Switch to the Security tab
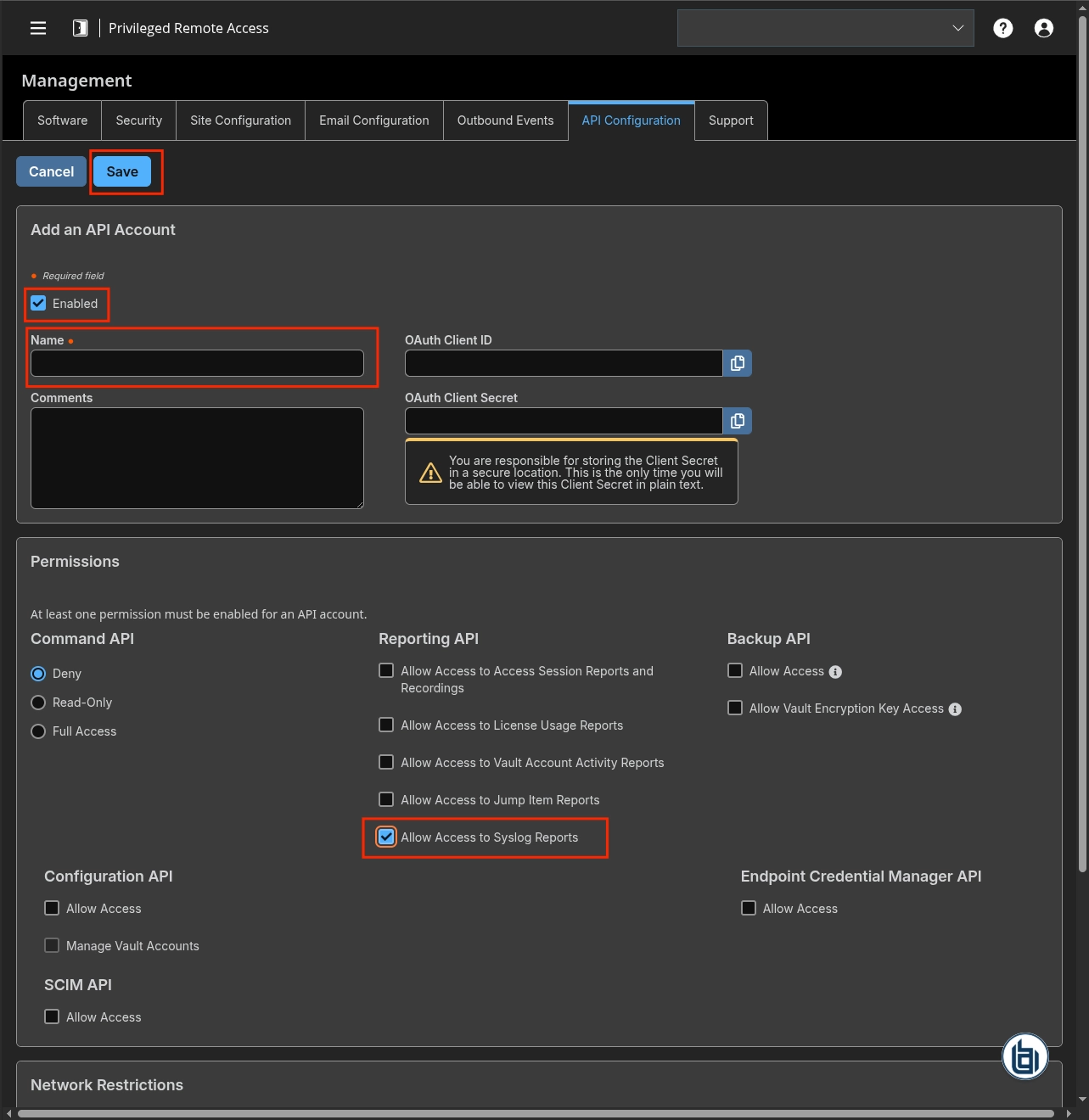The height and width of the screenshot is (1120, 1089). (138, 120)
